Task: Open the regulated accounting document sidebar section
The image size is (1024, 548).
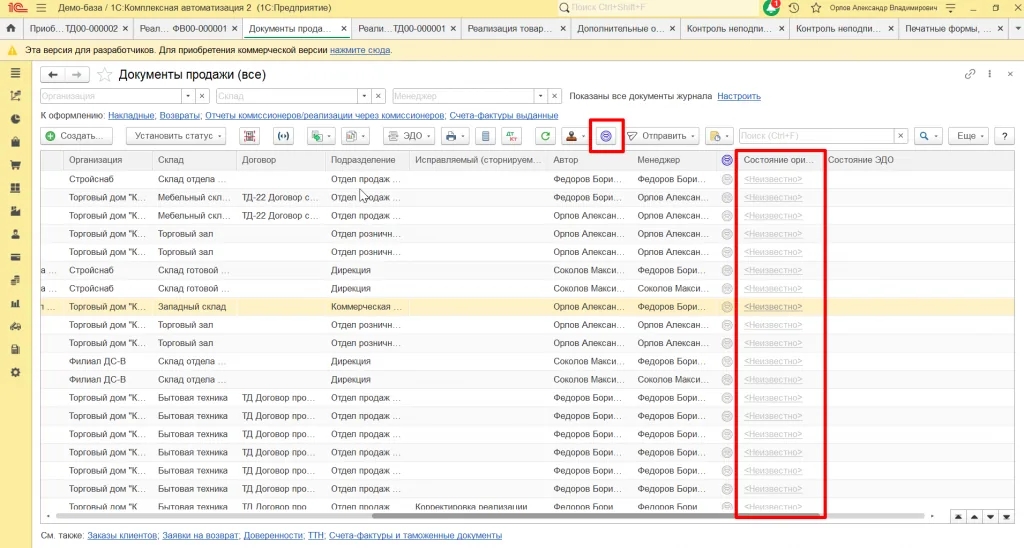Action: click(x=15, y=349)
